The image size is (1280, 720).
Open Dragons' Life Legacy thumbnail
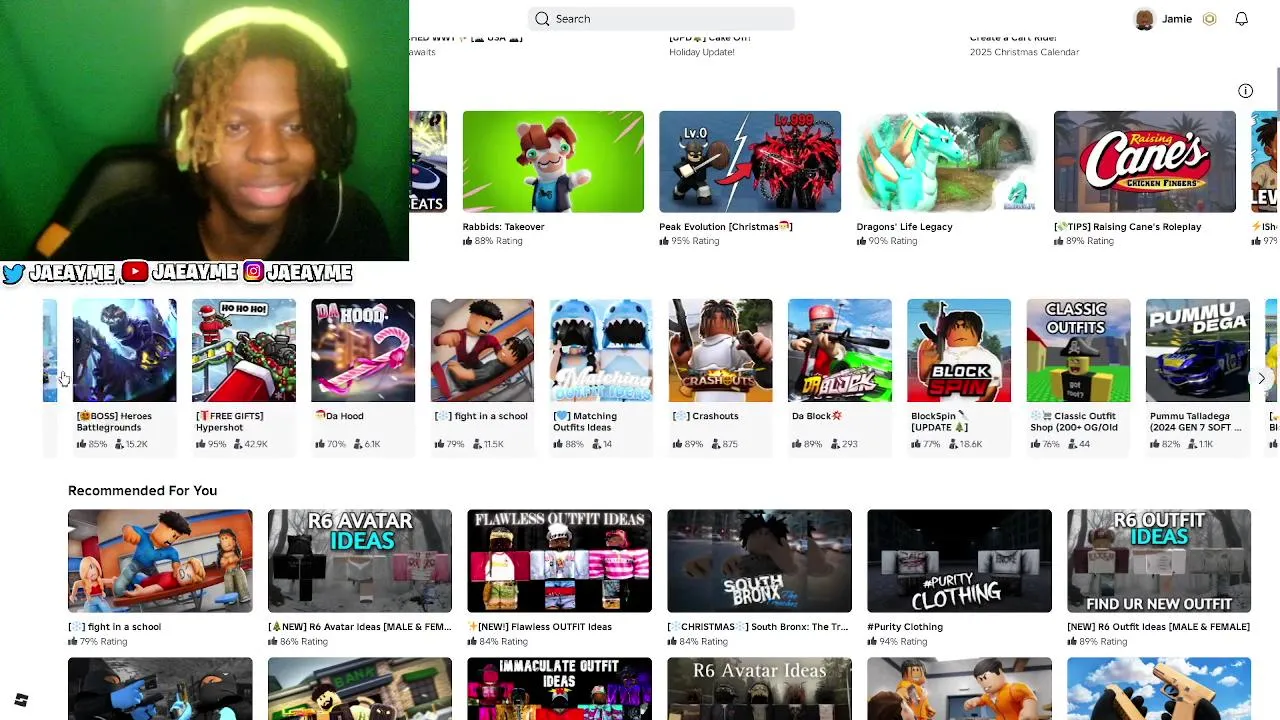947,162
